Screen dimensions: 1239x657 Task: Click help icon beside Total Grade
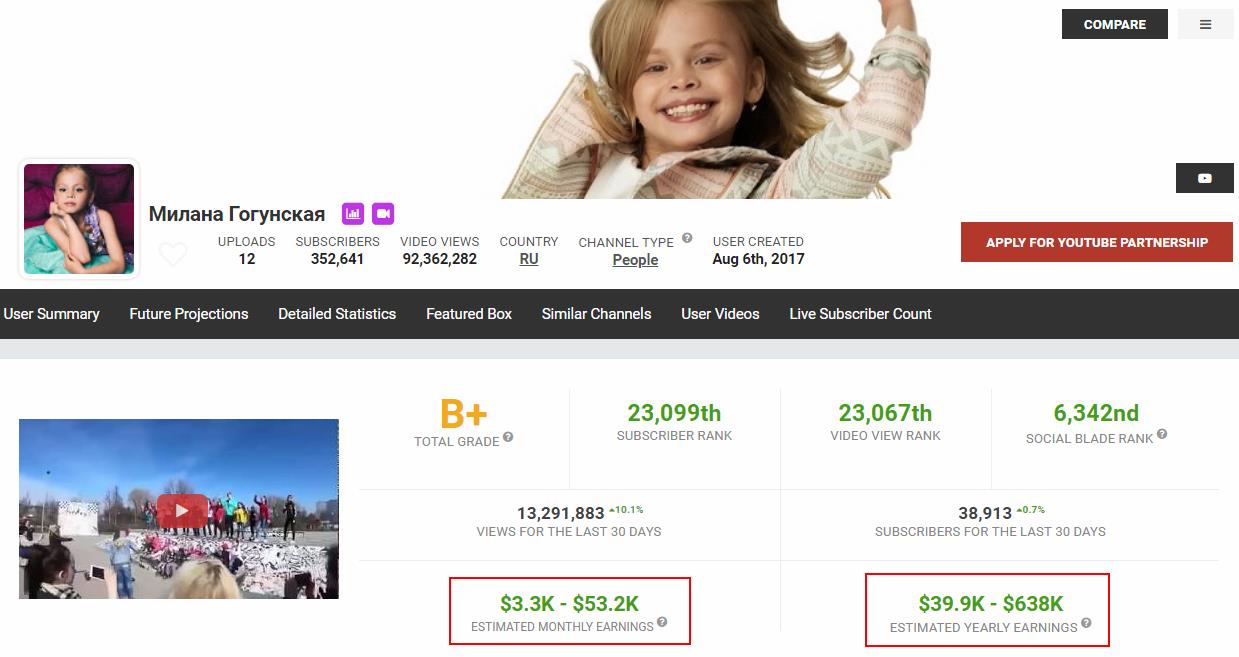pos(508,437)
